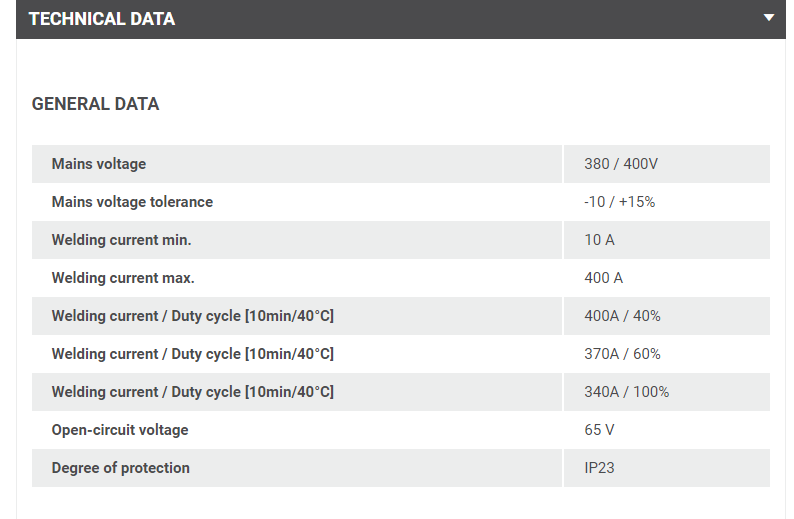Click the 380 / 400V value
Viewport: 794px width, 519px height.
click(621, 164)
